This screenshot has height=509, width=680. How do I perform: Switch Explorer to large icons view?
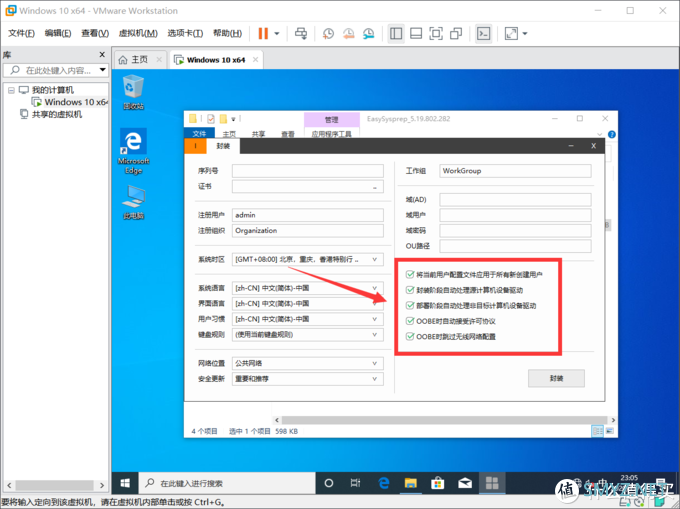(609, 431)
